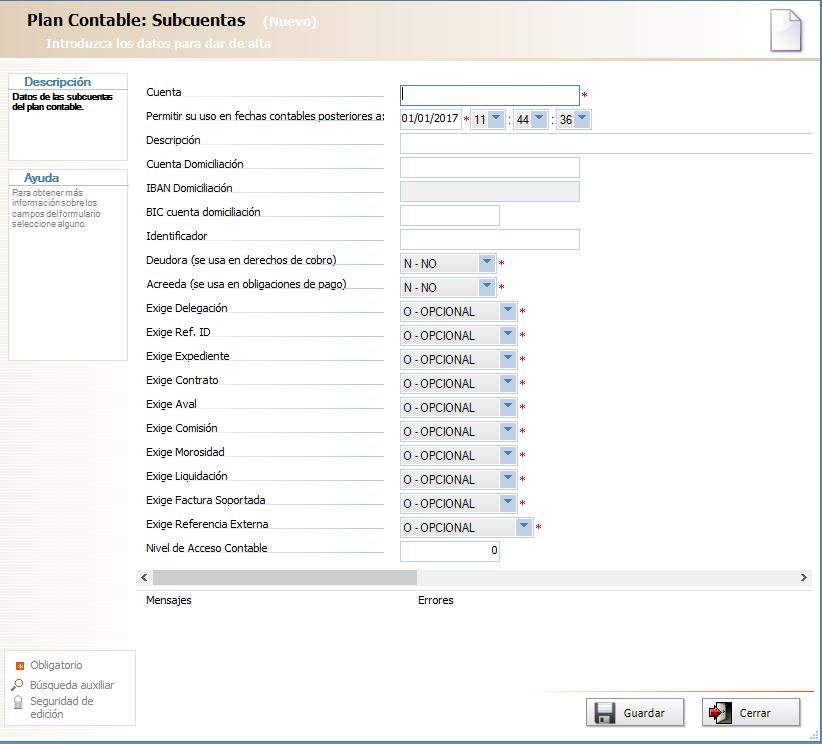Focus the Cuenta input field
Image resolution: width=822 pixels, height=744 pixels.
(x=490, y=95)
